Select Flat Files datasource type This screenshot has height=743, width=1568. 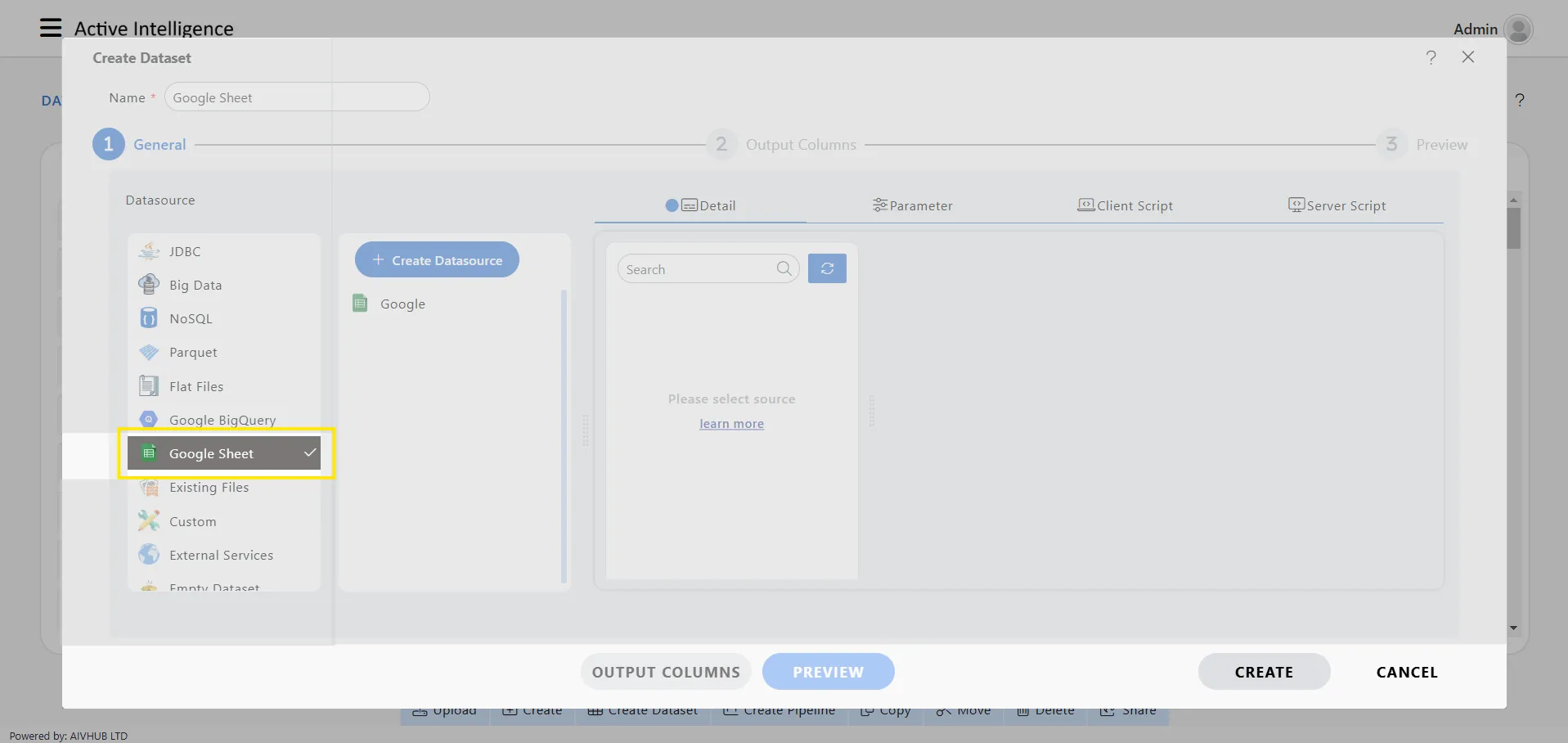coord(224,386)
